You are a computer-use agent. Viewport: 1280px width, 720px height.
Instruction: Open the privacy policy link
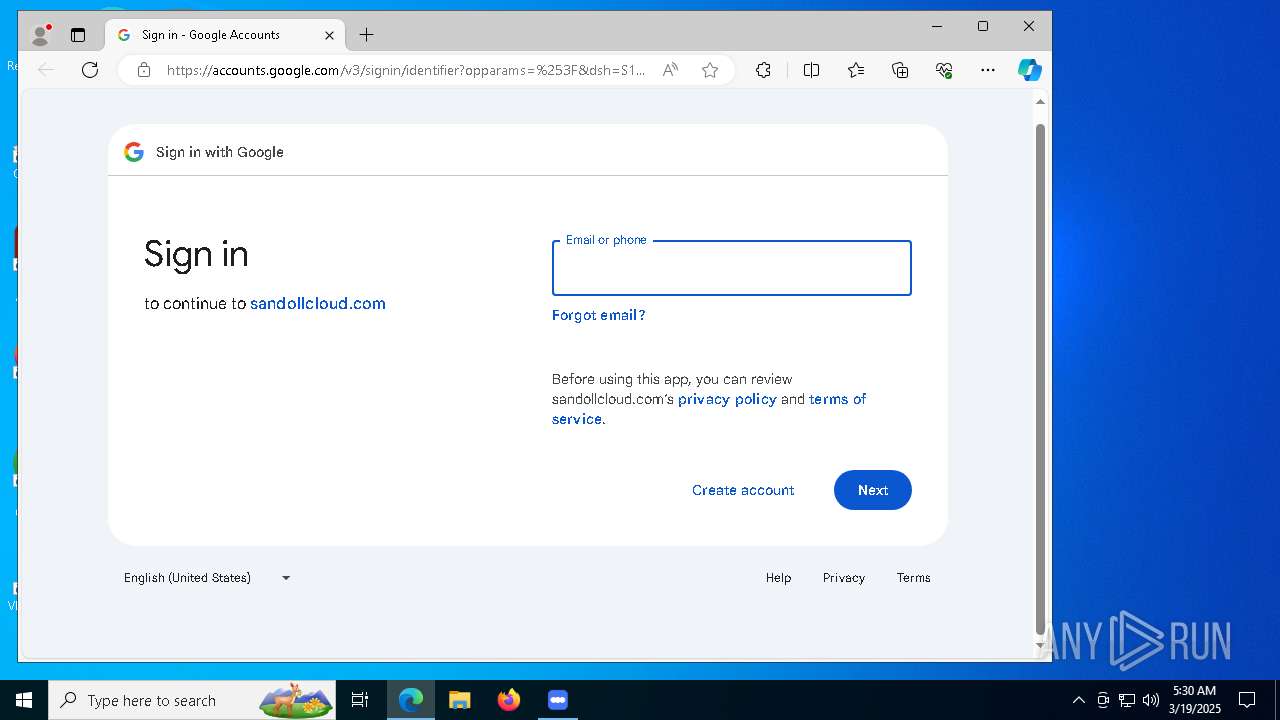(727, 399)
